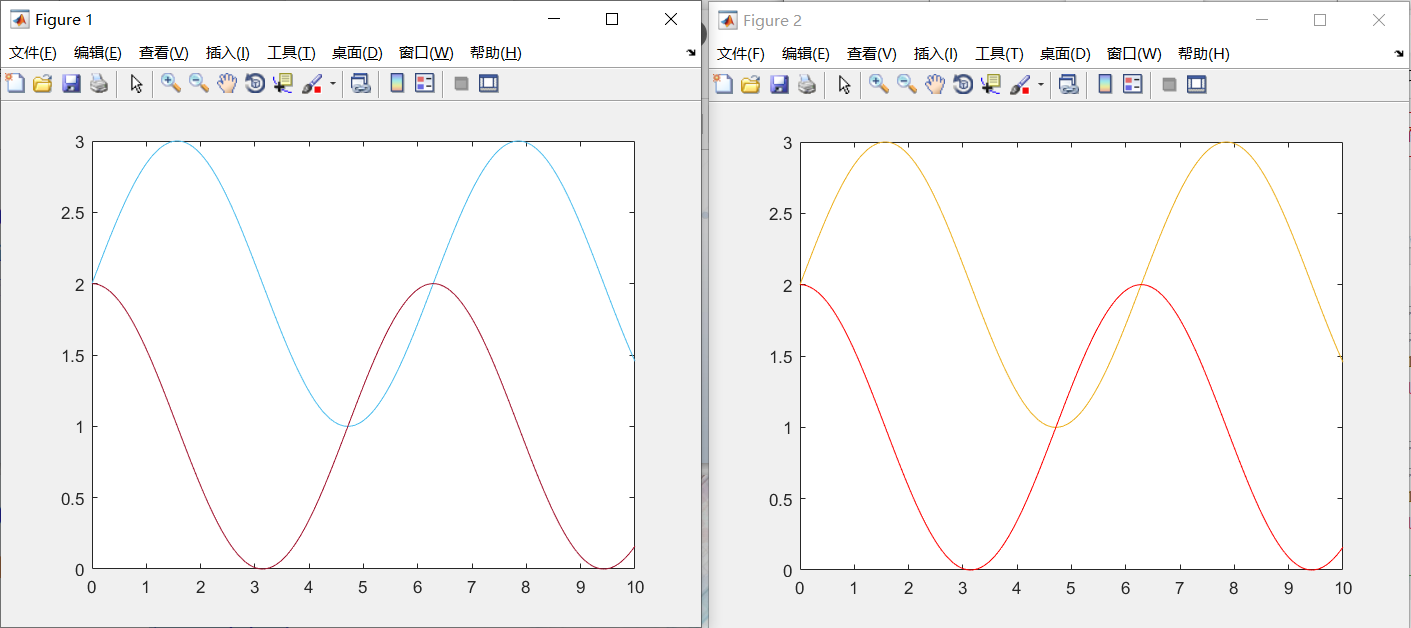Screen dimensions: 1411x628
Task: Maximize the Figure 1 window
Action: [613, 19]
